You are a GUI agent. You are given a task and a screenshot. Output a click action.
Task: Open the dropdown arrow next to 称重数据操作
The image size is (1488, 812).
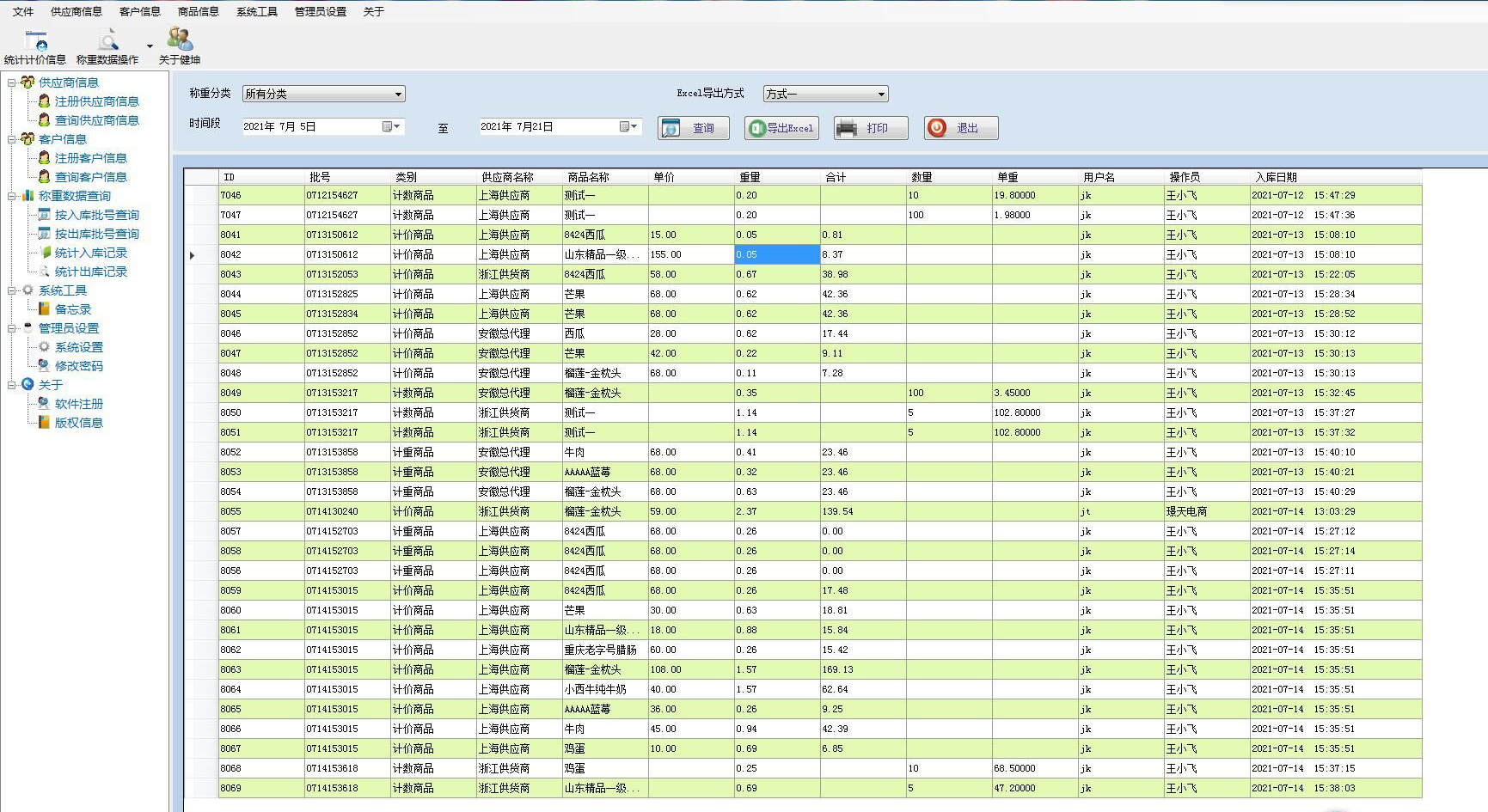point(150,46)
